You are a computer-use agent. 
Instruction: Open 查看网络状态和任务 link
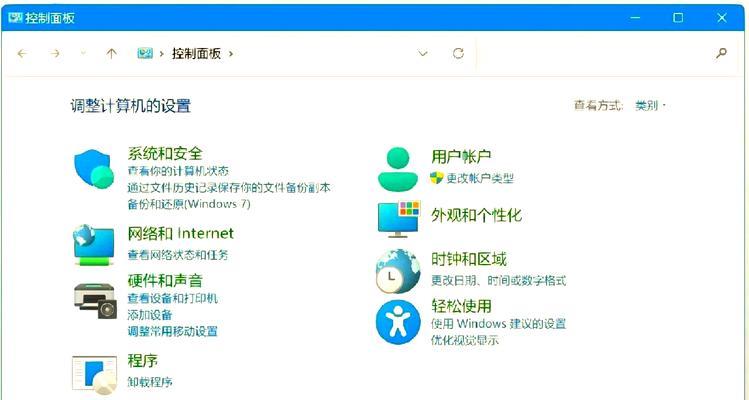tap(178, 255)
